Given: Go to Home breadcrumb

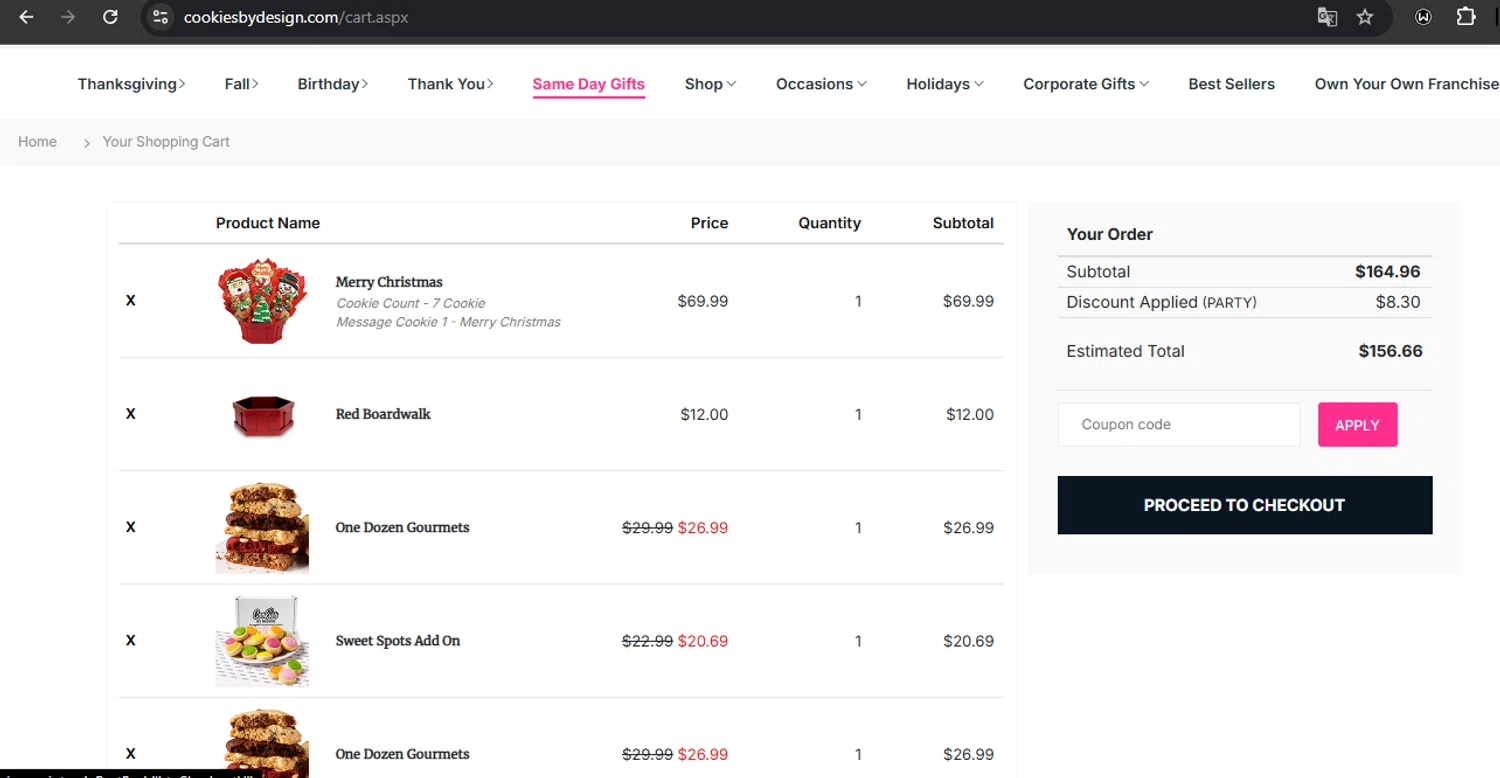Looking at the screenshot, I should pos(37,142).
